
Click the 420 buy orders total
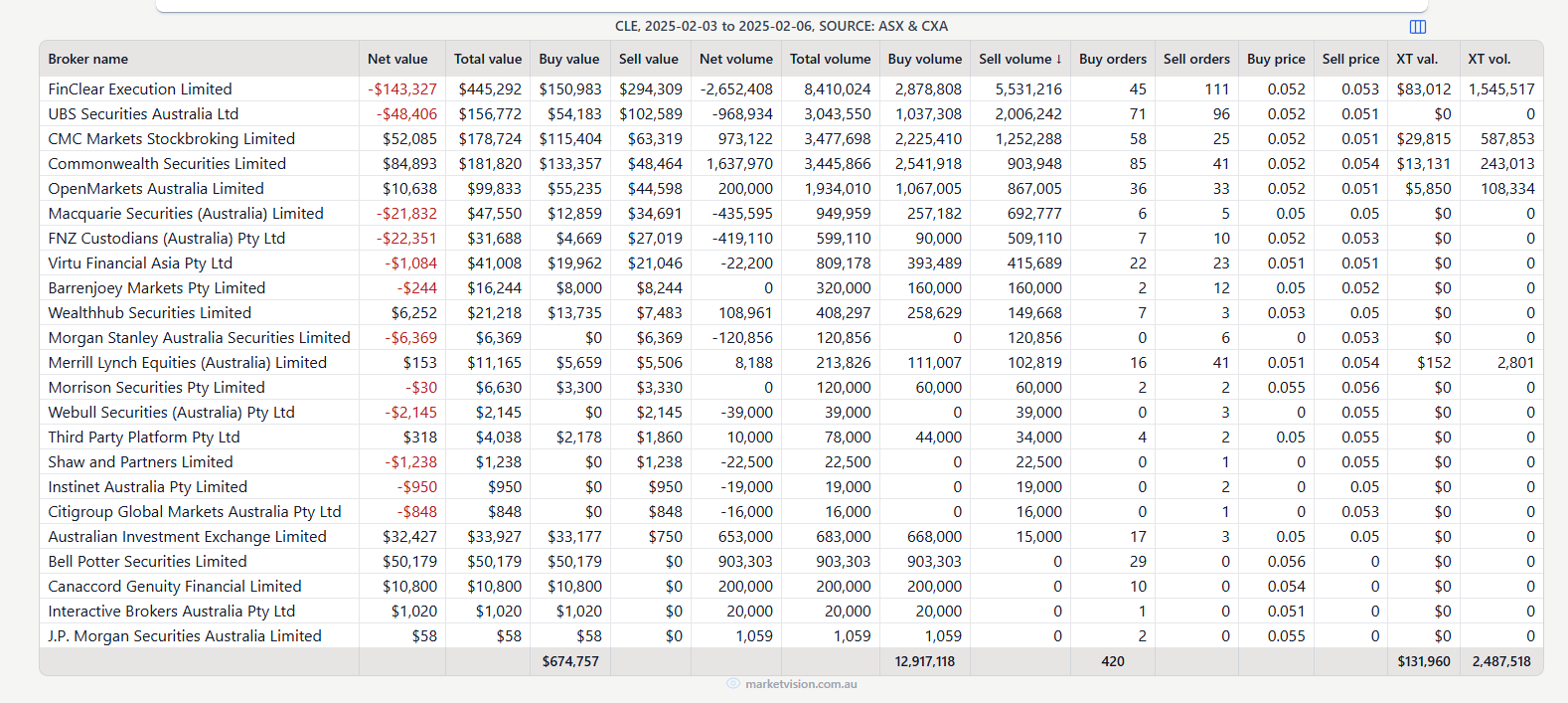1113,661
